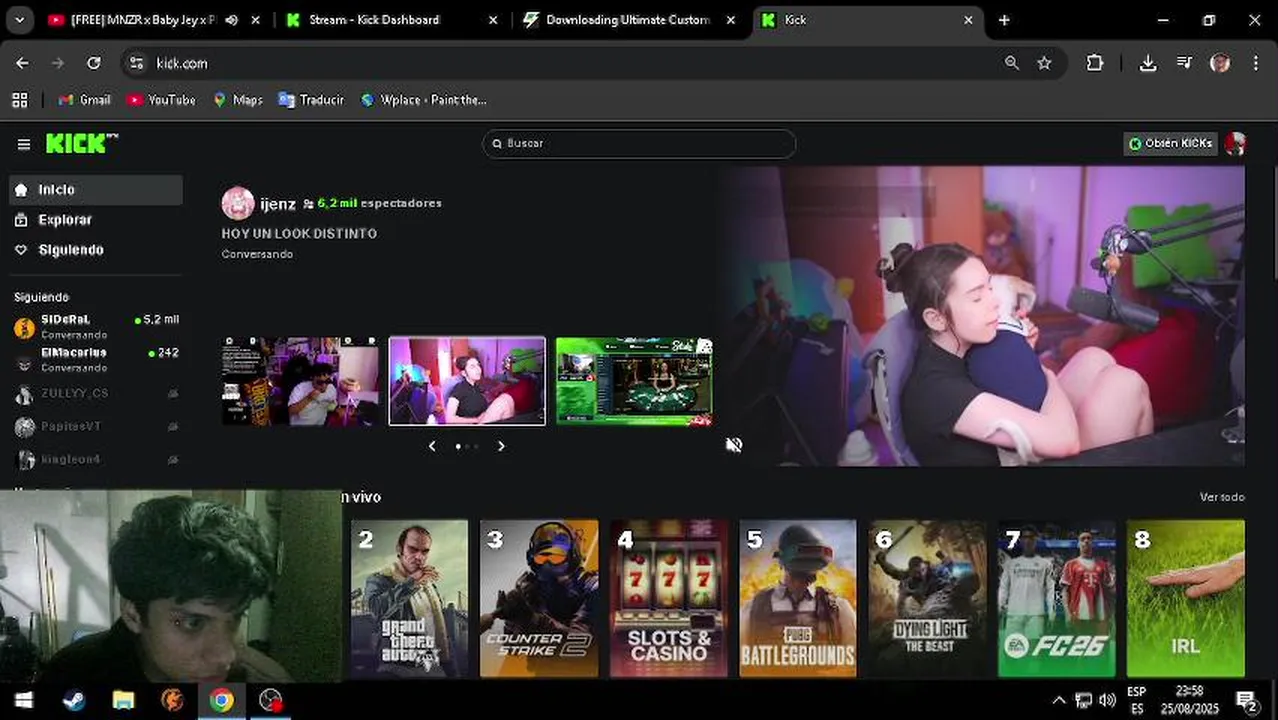Open ijenz channel avatar

tap(238, 203)
